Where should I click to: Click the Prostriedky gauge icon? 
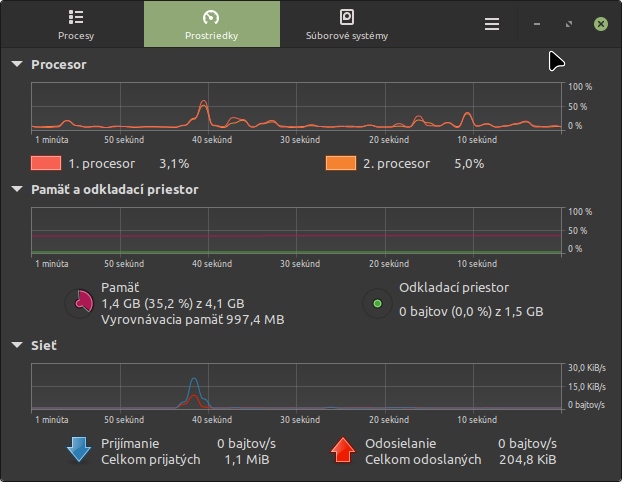pyautogui.click(x=211, y=17)
